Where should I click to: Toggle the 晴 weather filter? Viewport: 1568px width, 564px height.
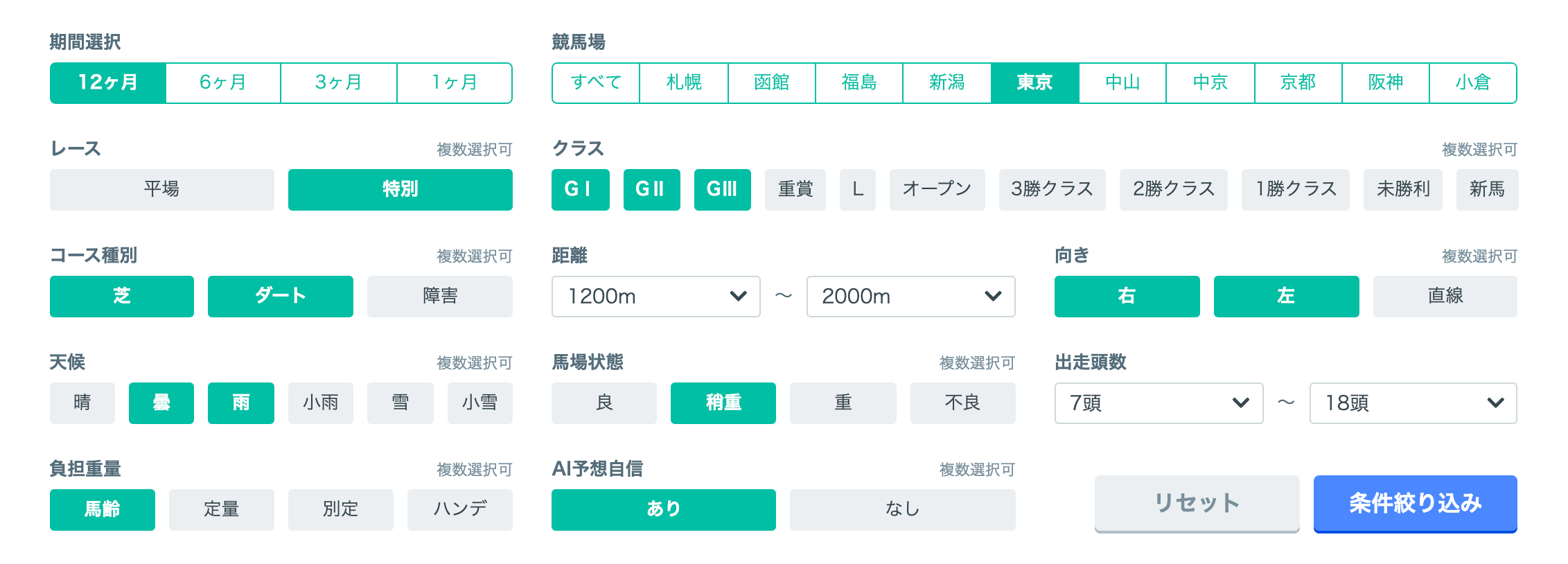(82, 403)
